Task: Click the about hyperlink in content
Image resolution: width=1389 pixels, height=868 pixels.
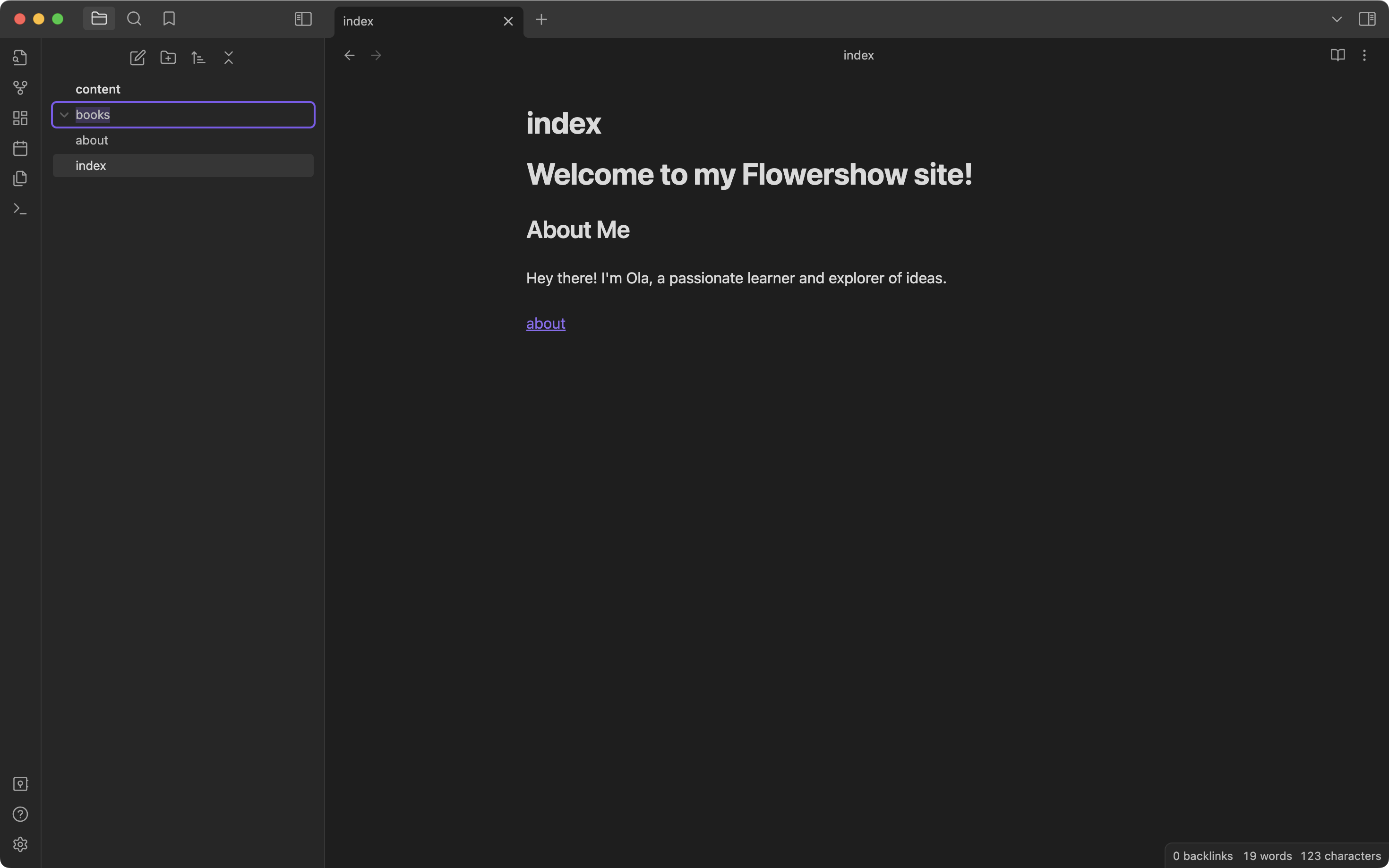Action: pos(545,323)
